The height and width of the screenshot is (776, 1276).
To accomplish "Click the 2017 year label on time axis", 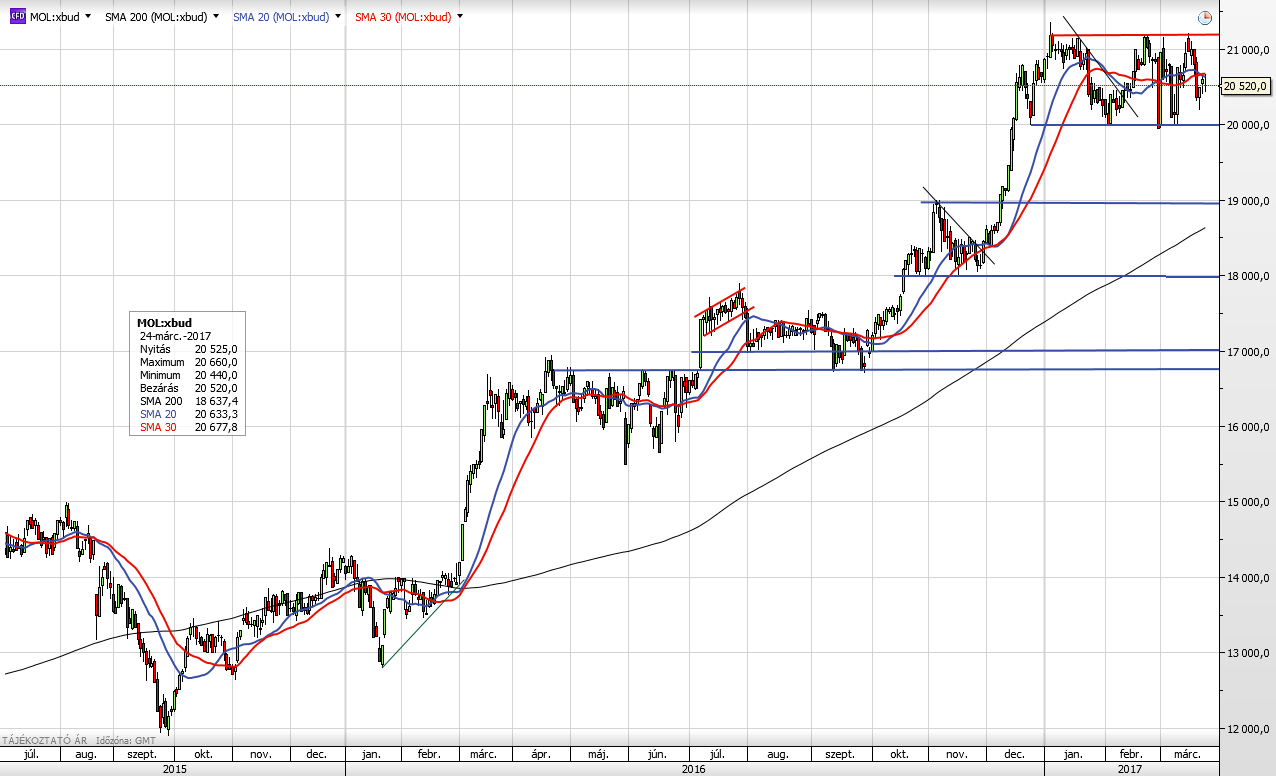I will coord(1130,769).
